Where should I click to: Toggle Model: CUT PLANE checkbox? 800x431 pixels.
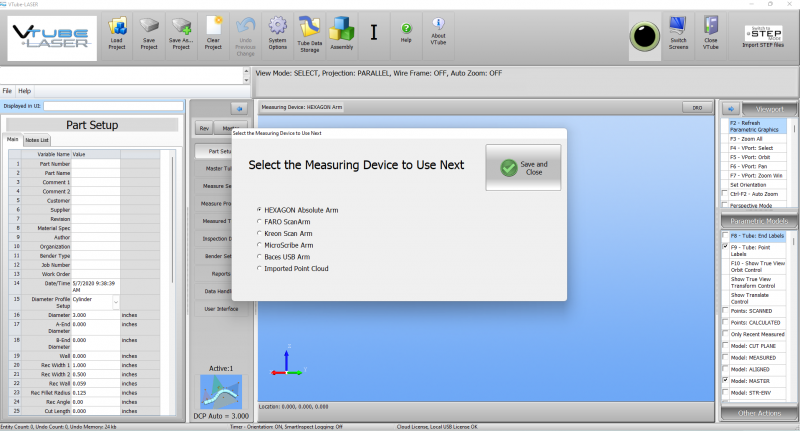[725, 346]
